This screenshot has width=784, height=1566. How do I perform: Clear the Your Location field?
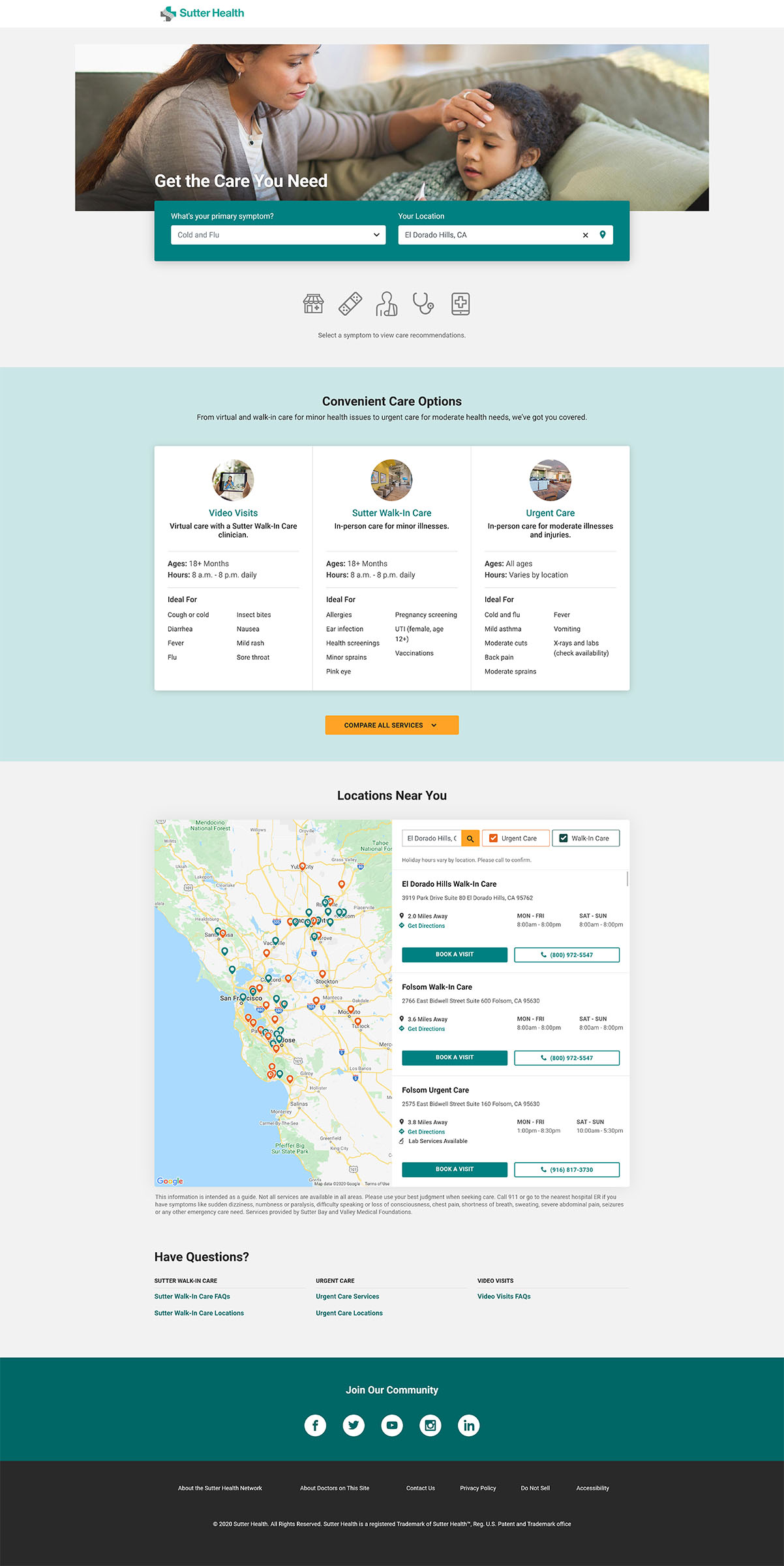pyautogui.click(x=585, y=235)
